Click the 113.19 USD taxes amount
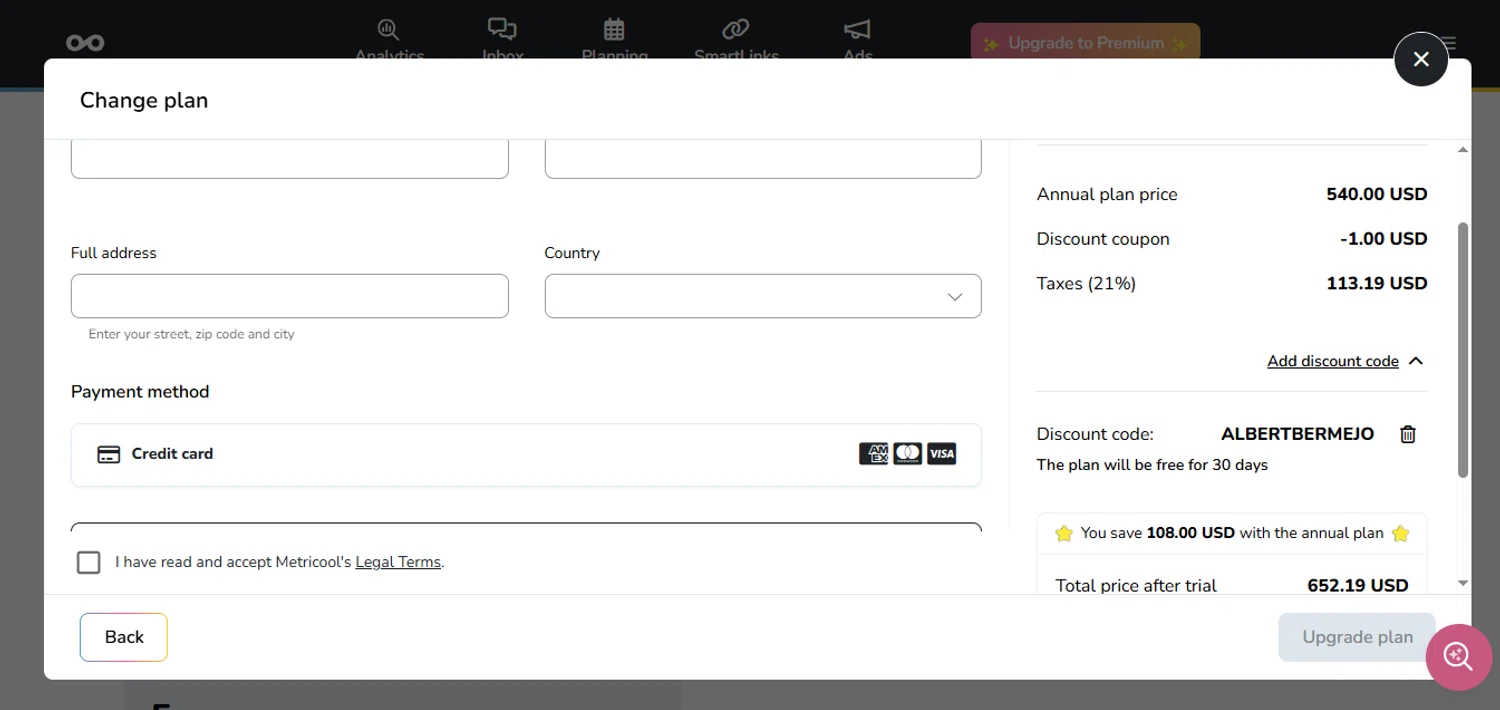 [x=1377, y=284]
